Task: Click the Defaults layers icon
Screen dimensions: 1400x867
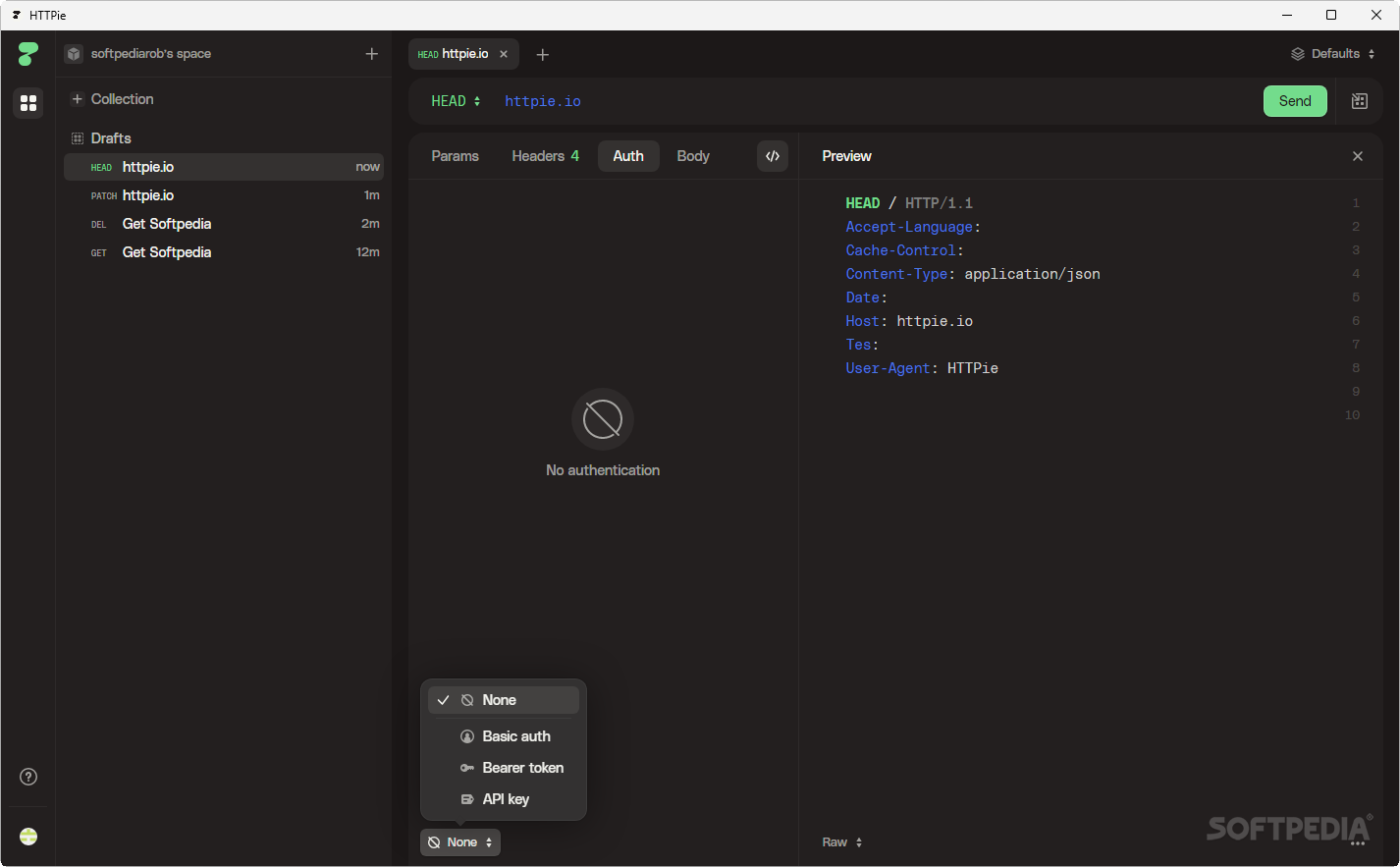Action: 1298,54
